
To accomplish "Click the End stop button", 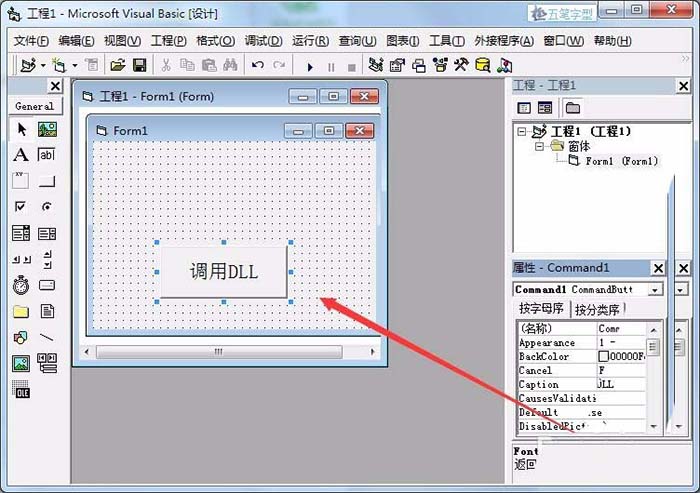I will click(352, 67).
